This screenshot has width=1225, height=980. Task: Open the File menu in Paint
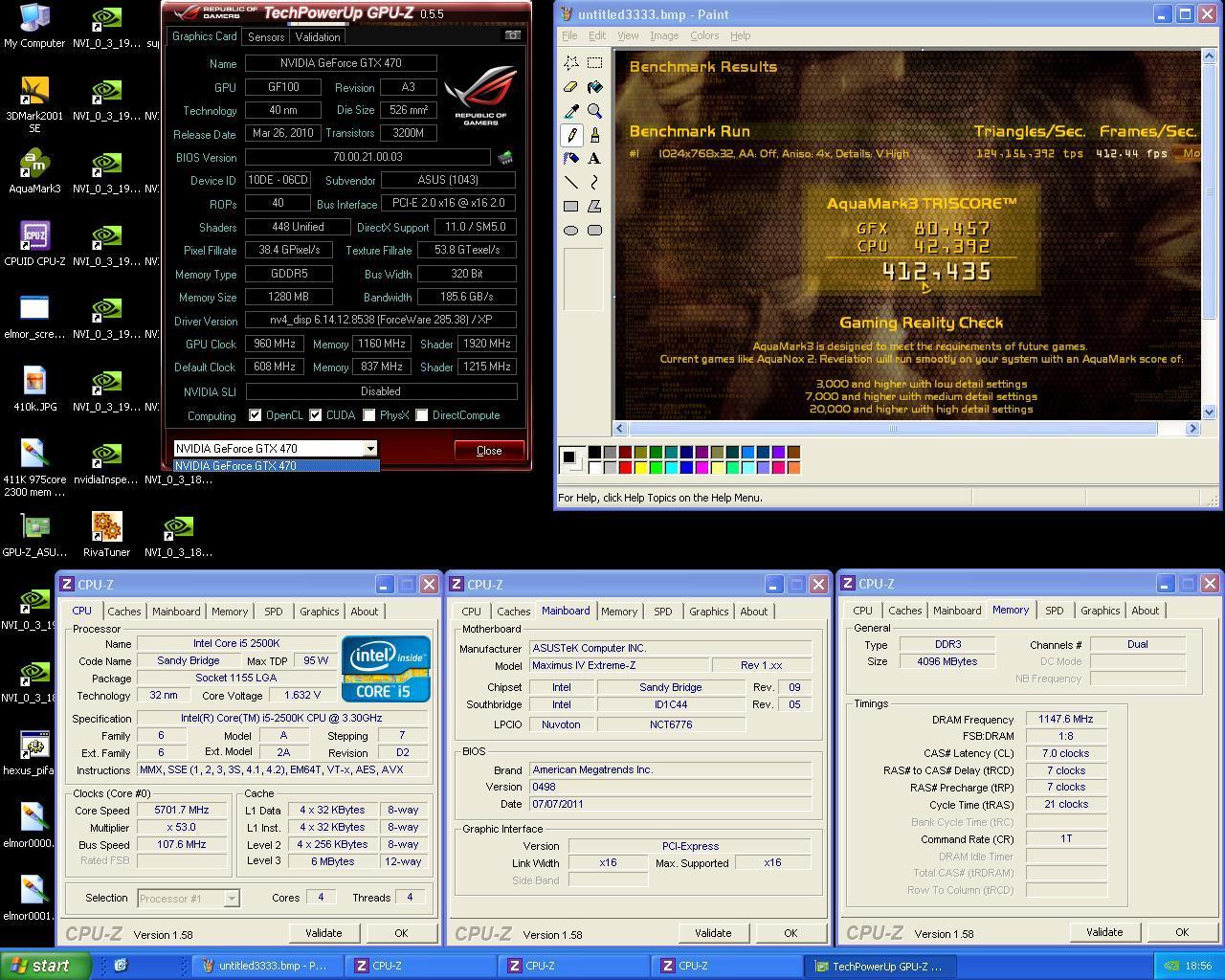569,35
